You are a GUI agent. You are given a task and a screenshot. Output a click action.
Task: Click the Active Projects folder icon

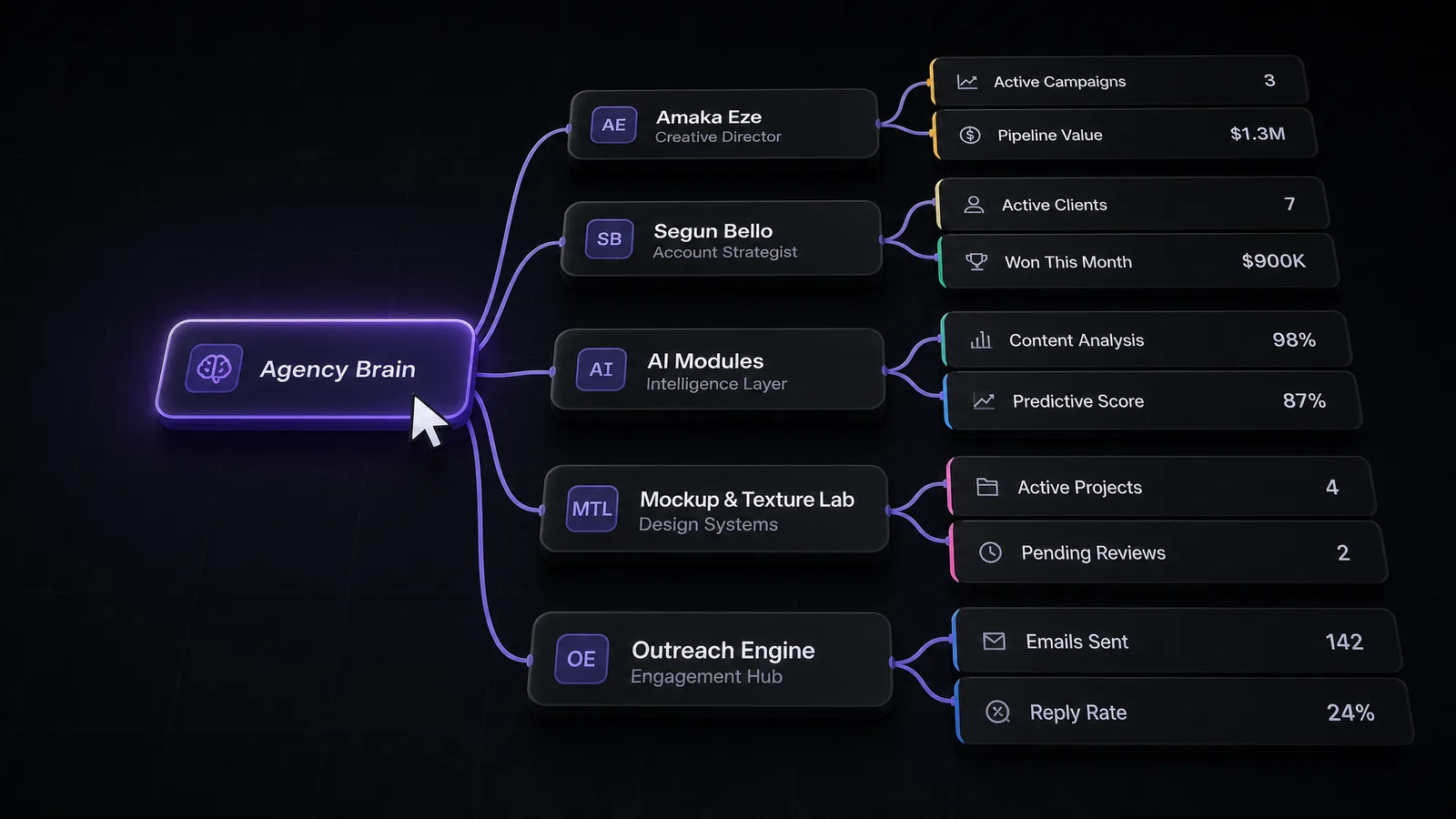click(x=987, y=487)
